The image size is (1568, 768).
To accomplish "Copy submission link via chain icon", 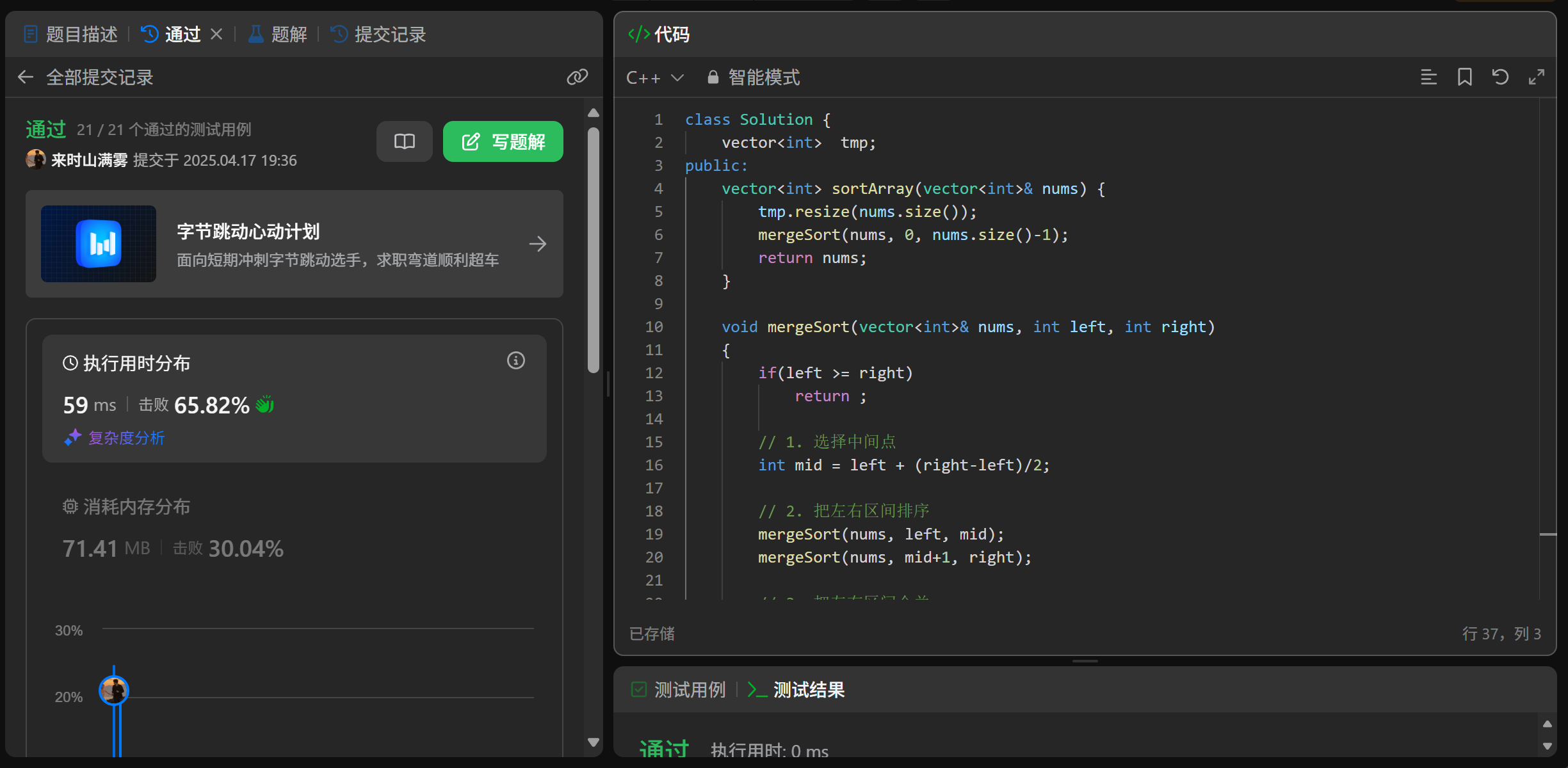I will [577, 77].
